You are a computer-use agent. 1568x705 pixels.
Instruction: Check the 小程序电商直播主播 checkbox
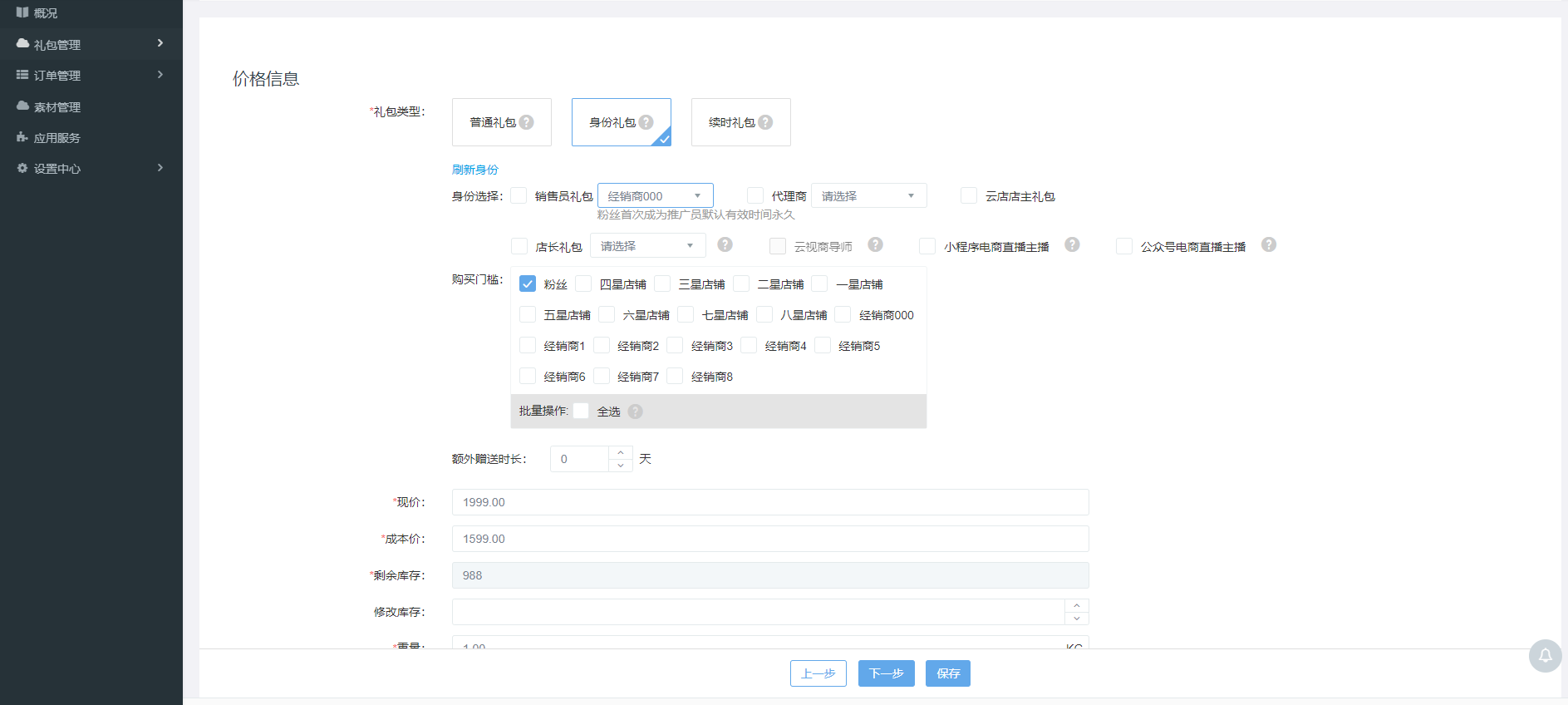click(x=927, y=246)
